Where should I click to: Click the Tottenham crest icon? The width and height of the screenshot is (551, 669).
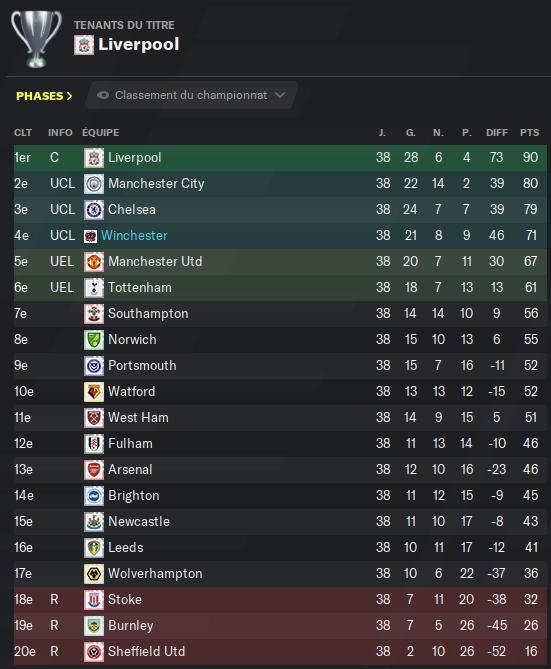(x=94, y=288)
